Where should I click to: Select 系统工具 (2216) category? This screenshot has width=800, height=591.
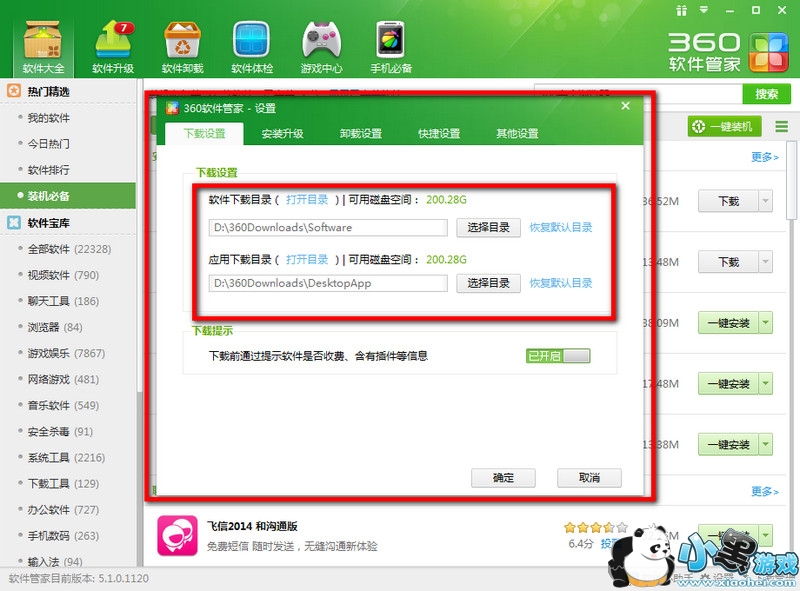(x=68, y=457)
